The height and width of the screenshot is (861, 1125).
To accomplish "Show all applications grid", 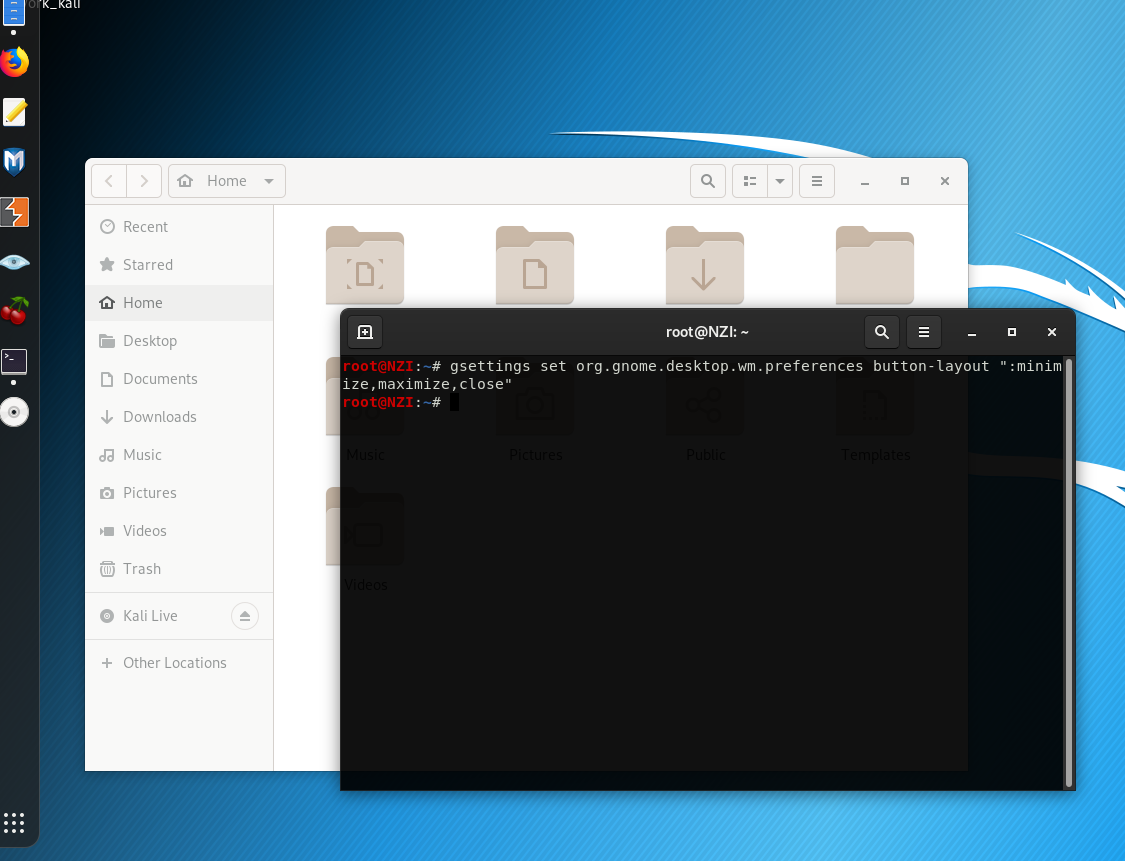I will pyautogui.click(x=14, y=823).
